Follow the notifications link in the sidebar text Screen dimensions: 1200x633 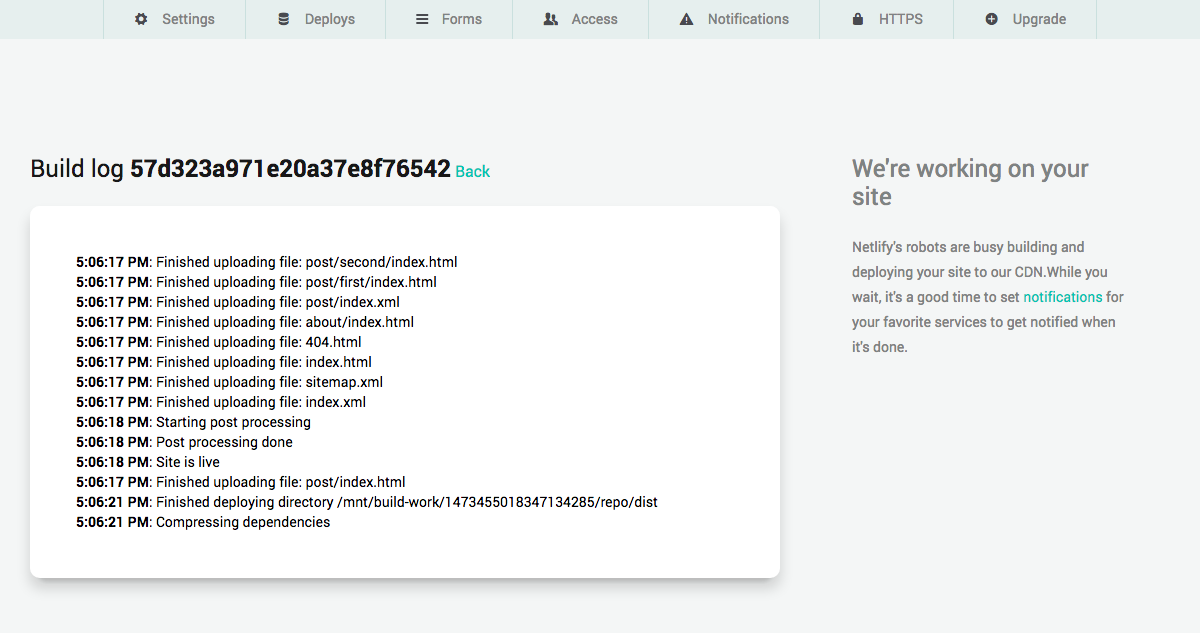[1062, 297]
